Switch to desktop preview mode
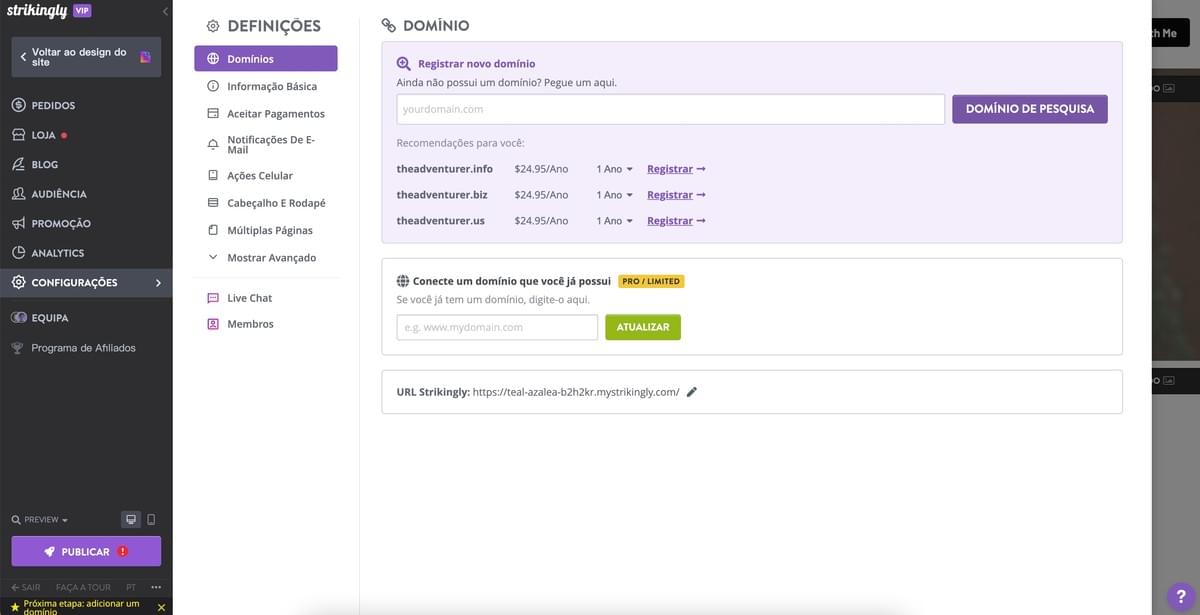The height and width of the screenshot is (615, 1200). [x=130, y=519]
